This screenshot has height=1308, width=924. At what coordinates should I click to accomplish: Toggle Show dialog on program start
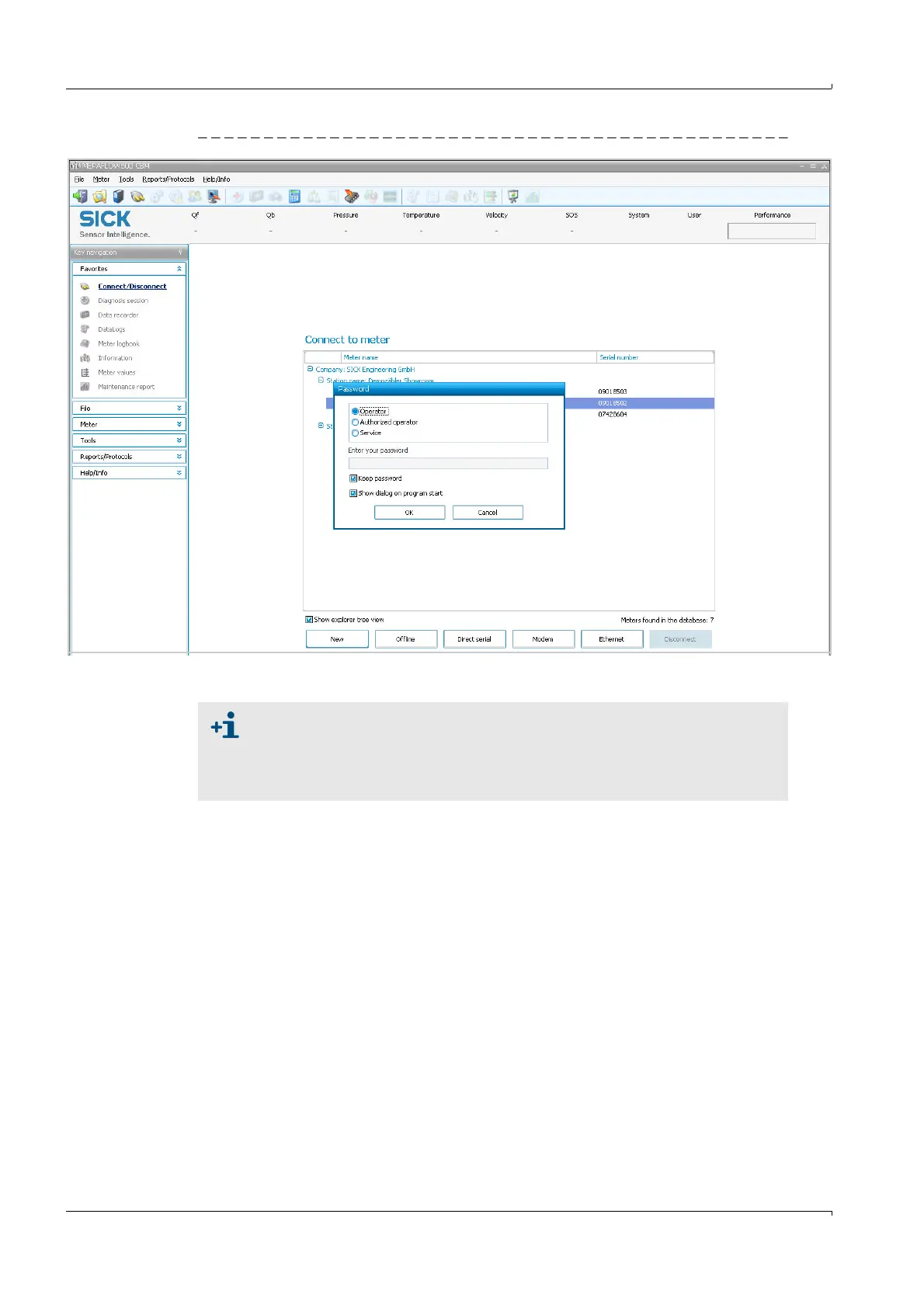(353, 493)
